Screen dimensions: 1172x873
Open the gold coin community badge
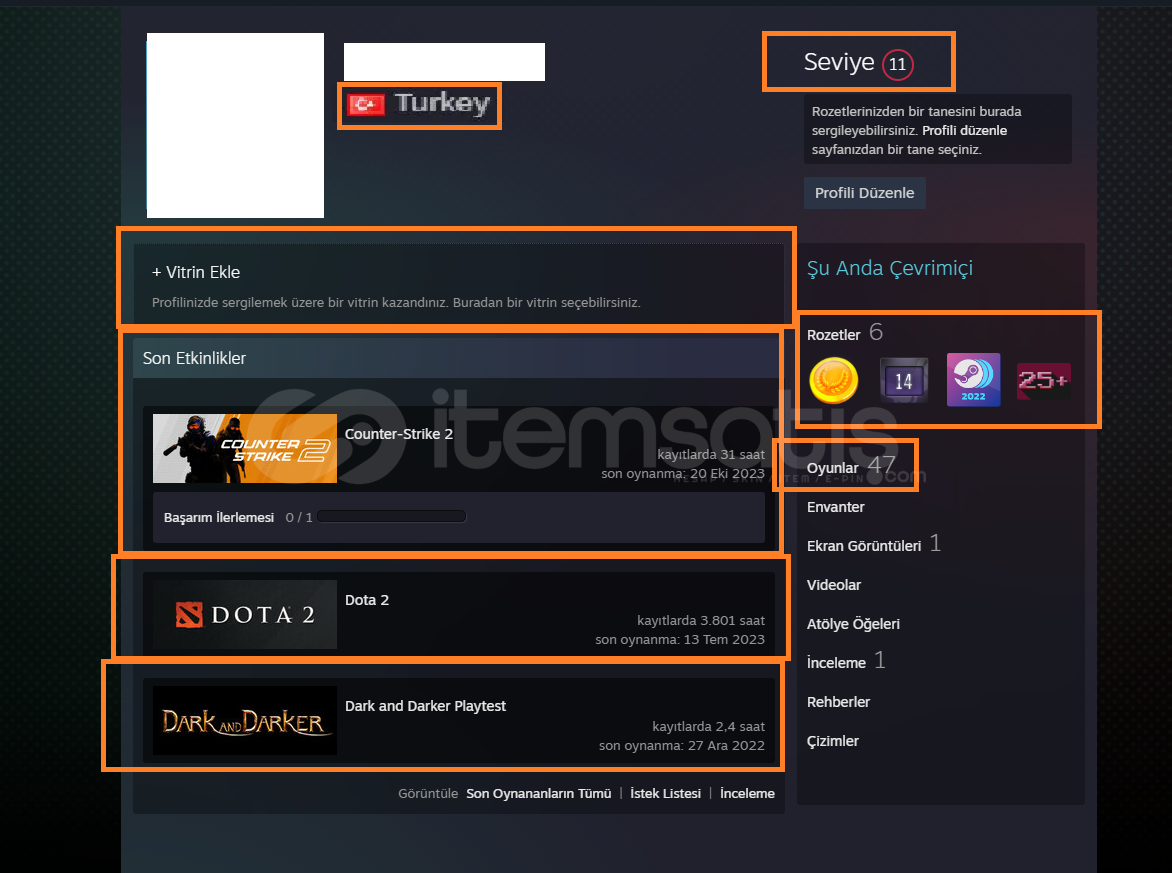[833, 380]
